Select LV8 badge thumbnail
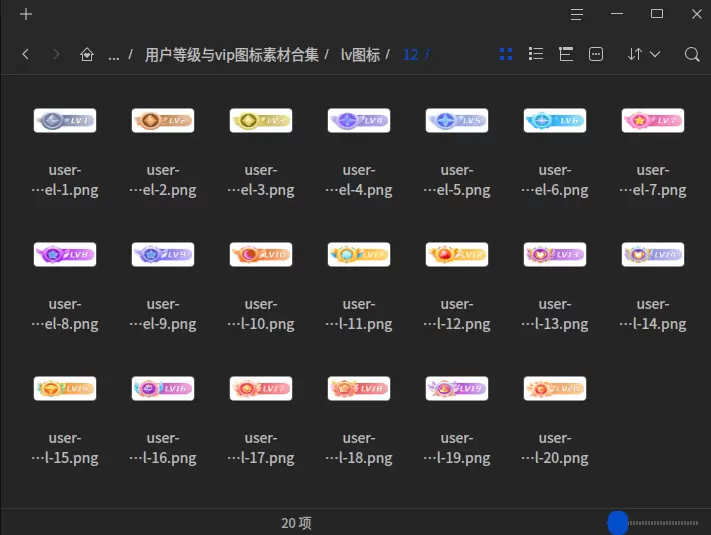Image resolution: width=711 pixels, height=535 pixels. tap(65, 254)
